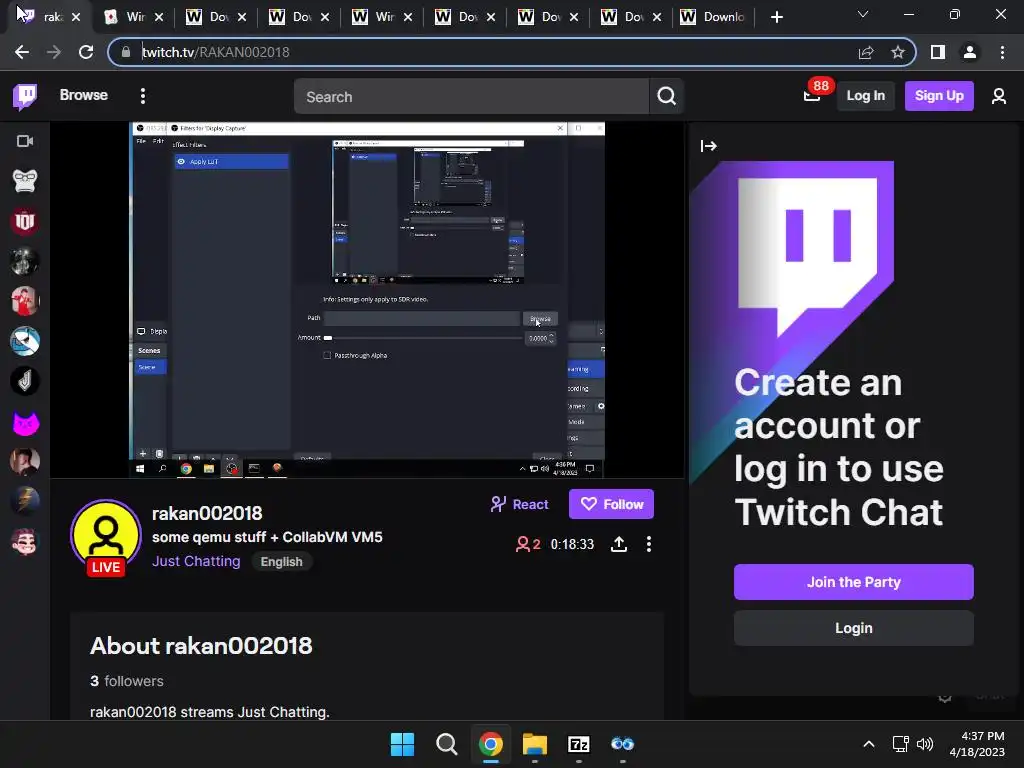Click the network tray icon

(x=901, y=744)
